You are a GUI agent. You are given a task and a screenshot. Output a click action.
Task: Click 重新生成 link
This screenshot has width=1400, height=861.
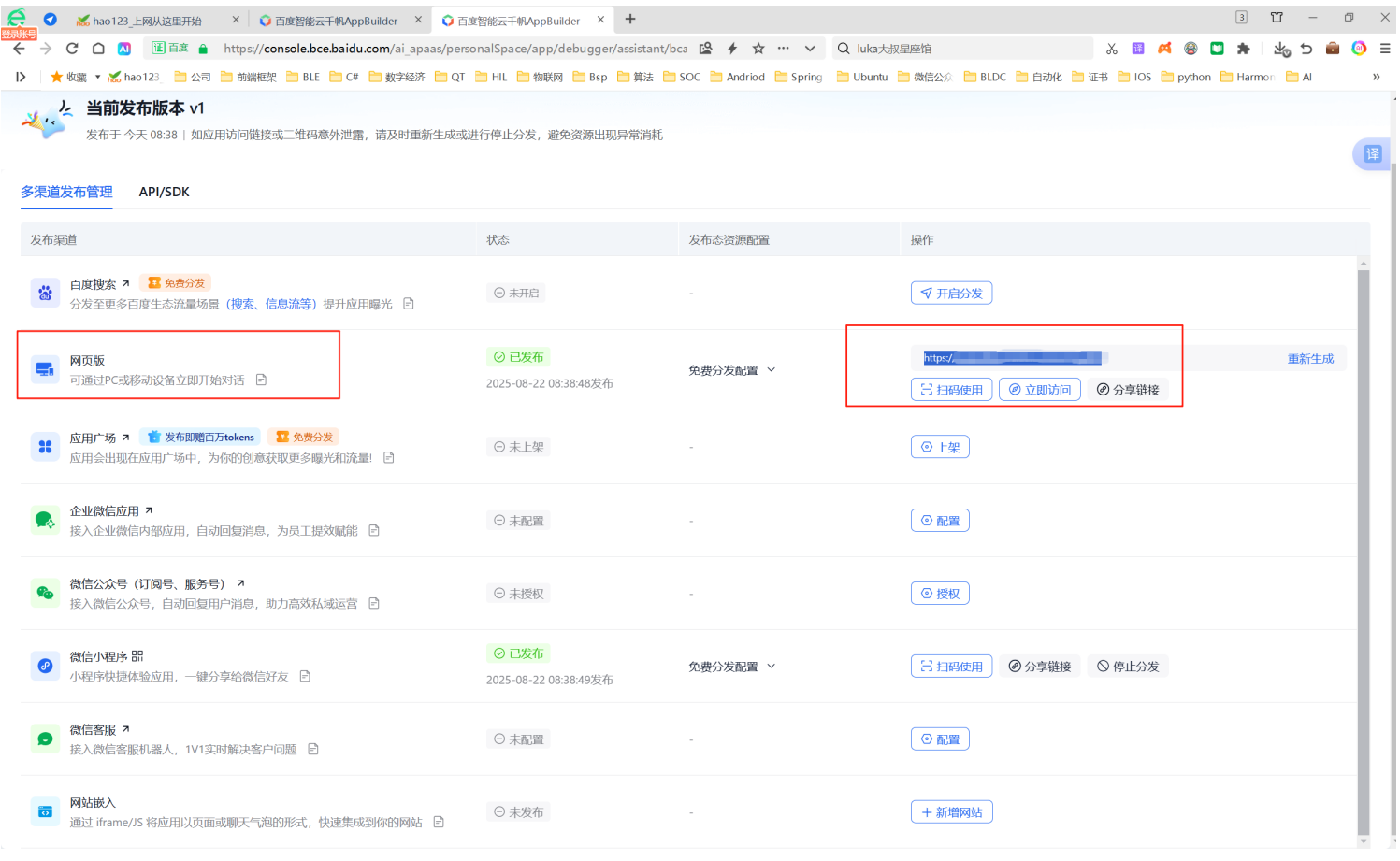coord(1310,359)
